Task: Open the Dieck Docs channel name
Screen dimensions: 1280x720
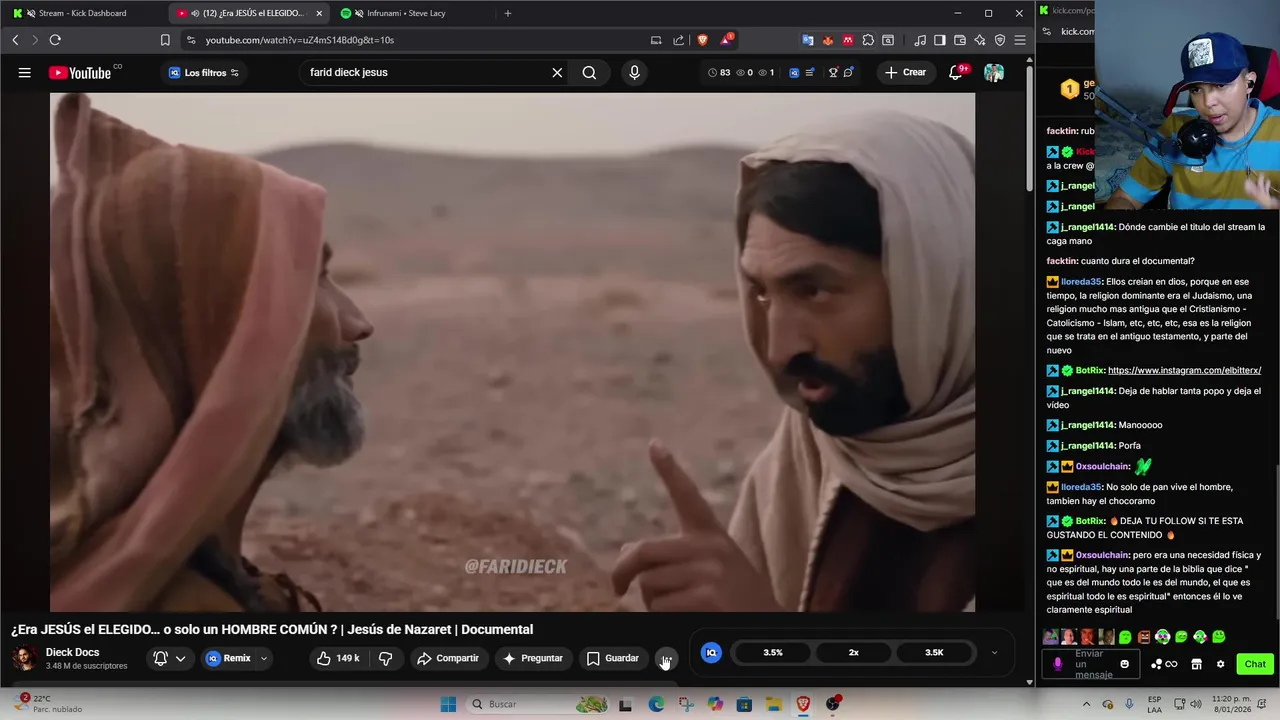Action: click(x=72, y=652)
